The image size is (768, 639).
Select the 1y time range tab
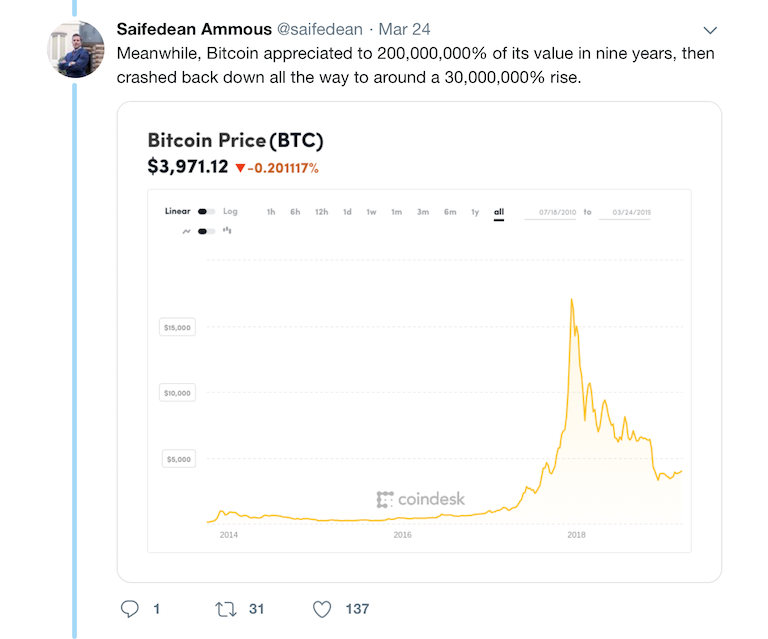point(475,212)
